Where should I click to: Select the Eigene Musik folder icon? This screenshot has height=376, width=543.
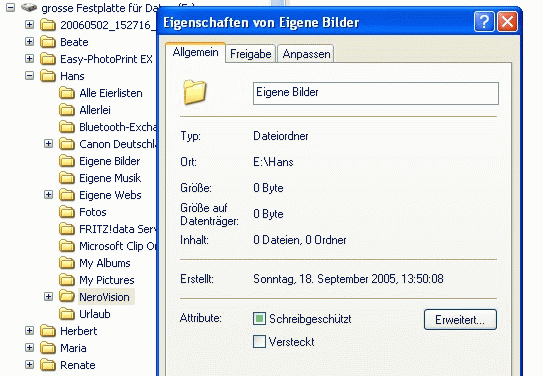point(67,178)
